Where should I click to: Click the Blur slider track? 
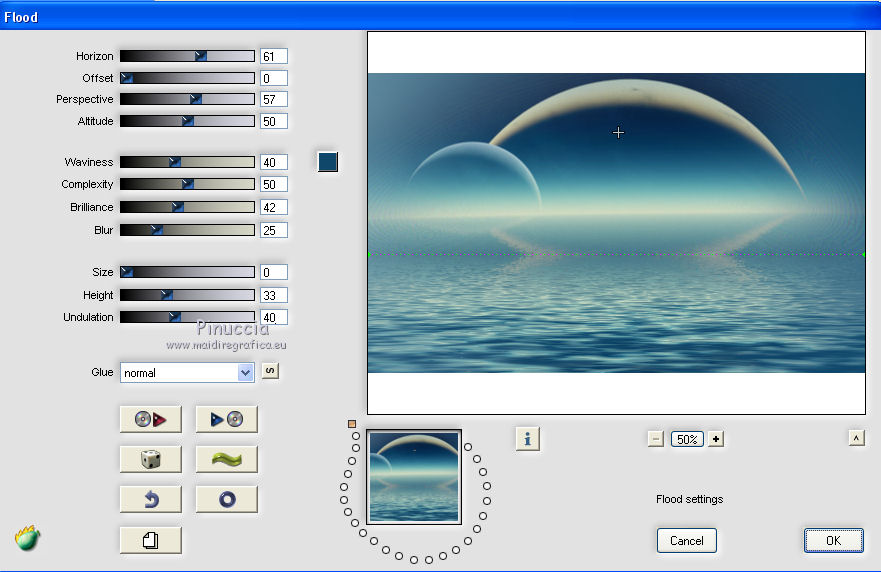pyautogui.click(x=187, y=230)
